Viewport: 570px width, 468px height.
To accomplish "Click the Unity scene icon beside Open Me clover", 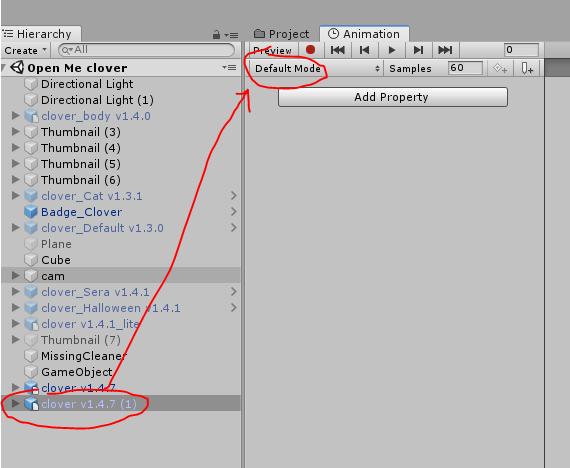I will (x=17, y=68).
